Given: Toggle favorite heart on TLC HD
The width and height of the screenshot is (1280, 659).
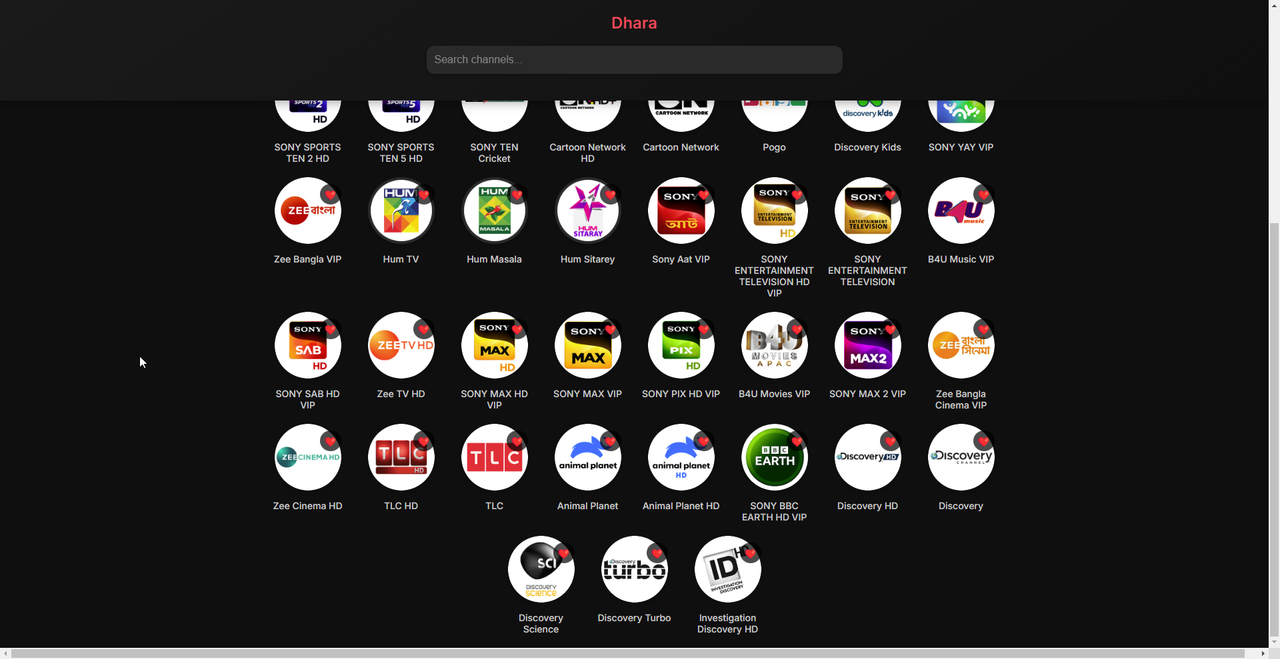Looking at the screenshot, I should coord(423,442).
